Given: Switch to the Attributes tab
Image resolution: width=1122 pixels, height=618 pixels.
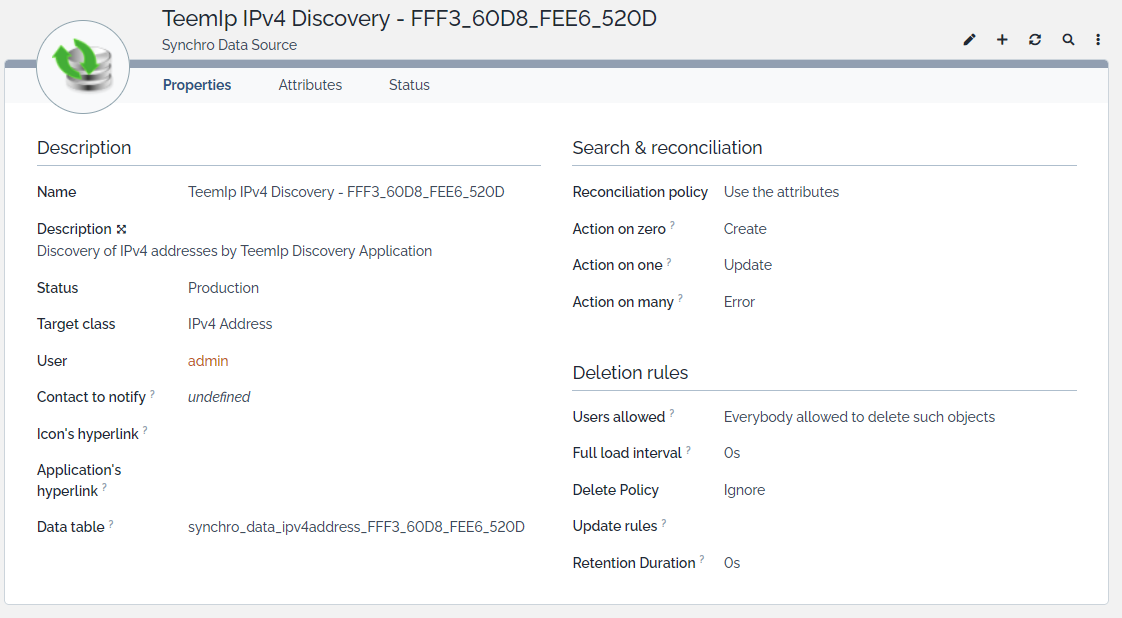Looking at the screenshot, I should (310, 85).
